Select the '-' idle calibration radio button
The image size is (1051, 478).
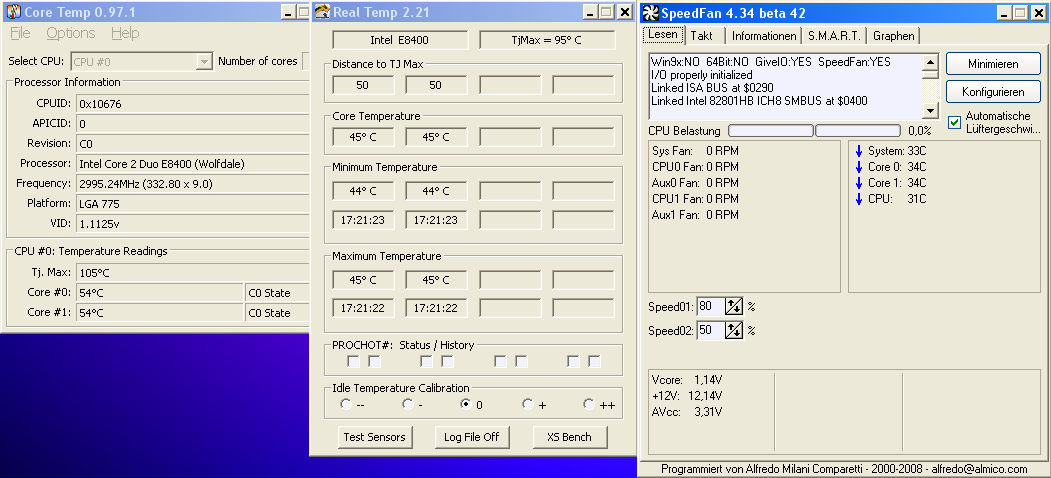point(408,404)
